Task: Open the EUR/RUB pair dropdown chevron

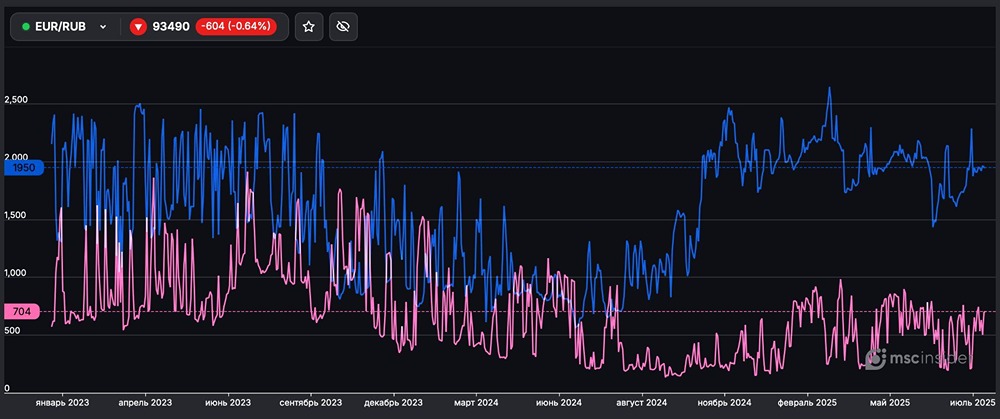Action: coord(103,27)
